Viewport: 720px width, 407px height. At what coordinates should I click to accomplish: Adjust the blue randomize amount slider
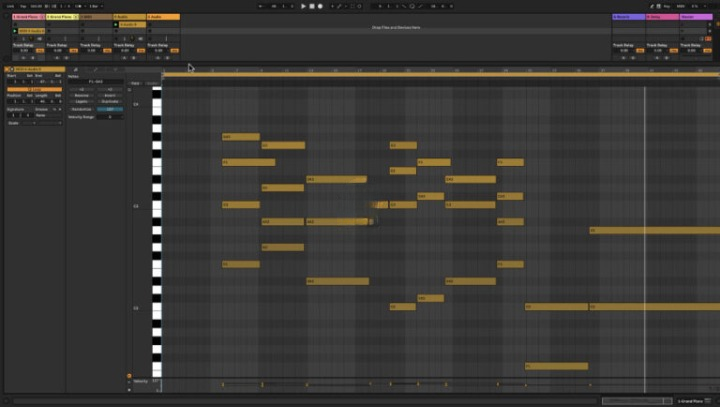(110, 109)
